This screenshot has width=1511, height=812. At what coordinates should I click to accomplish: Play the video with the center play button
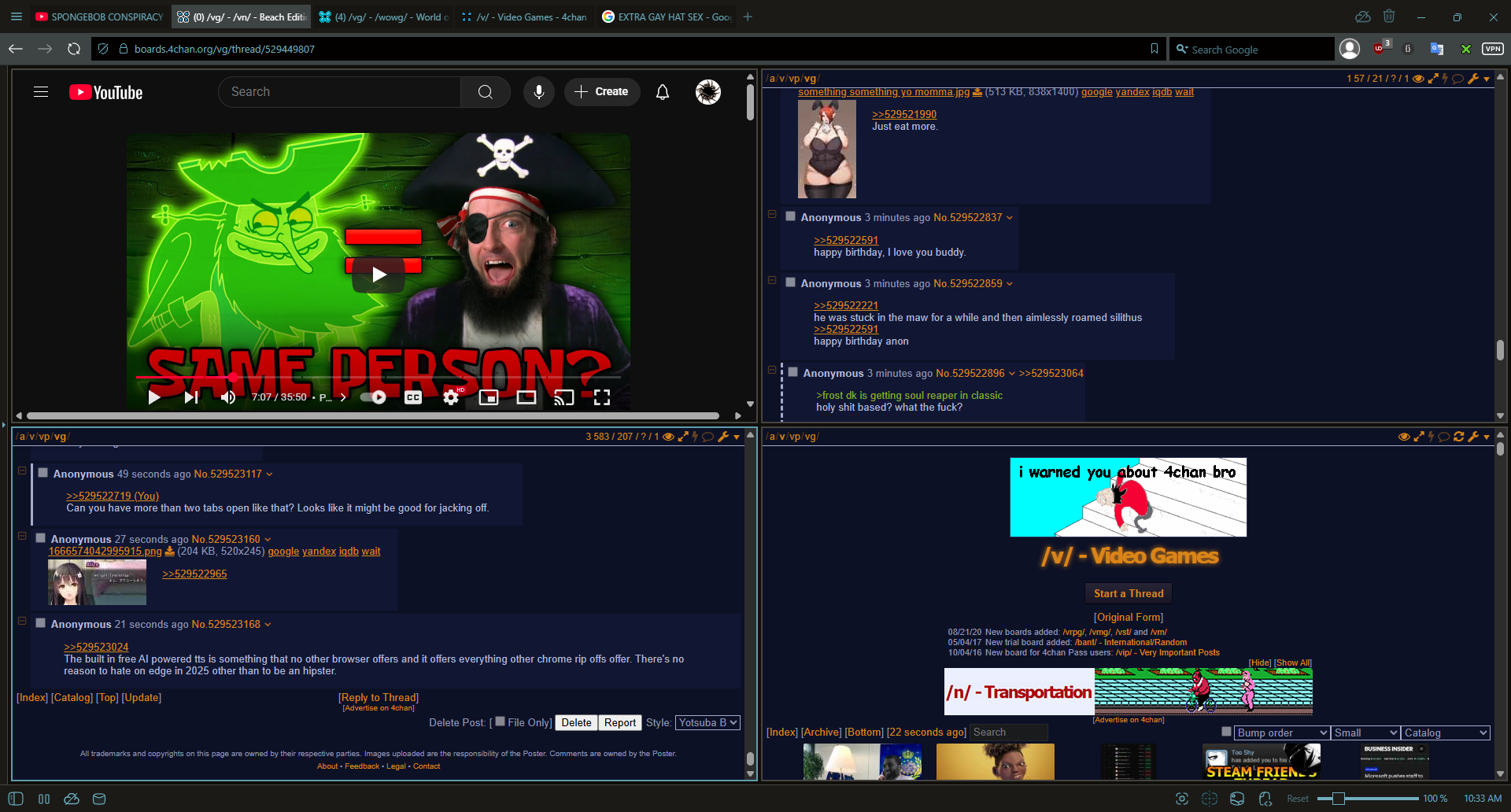click(x=379, y=275)
